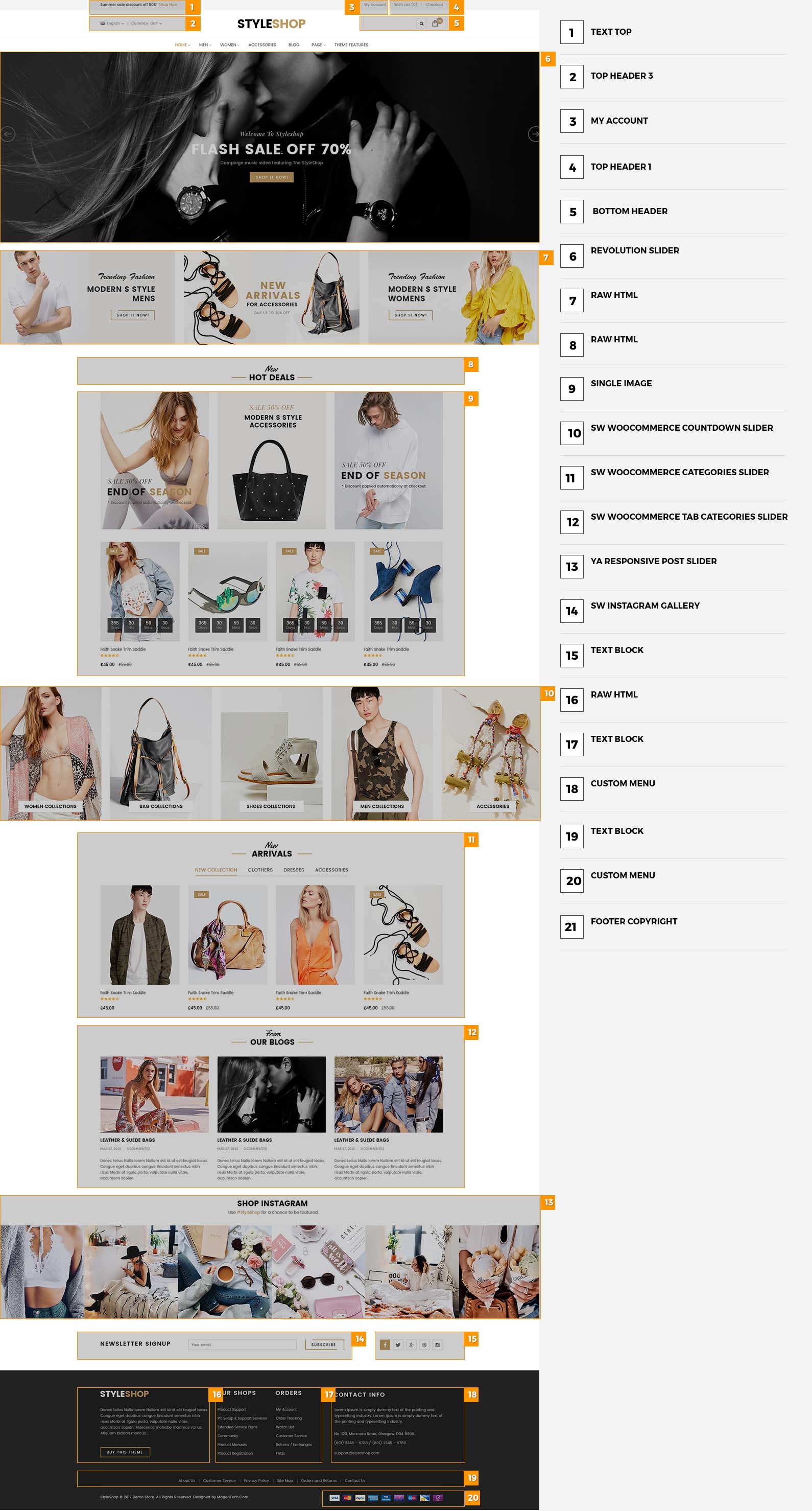Click the MasterCard payment icon in footer
Screen dimensions: 812x1511
click(347, 1498)
